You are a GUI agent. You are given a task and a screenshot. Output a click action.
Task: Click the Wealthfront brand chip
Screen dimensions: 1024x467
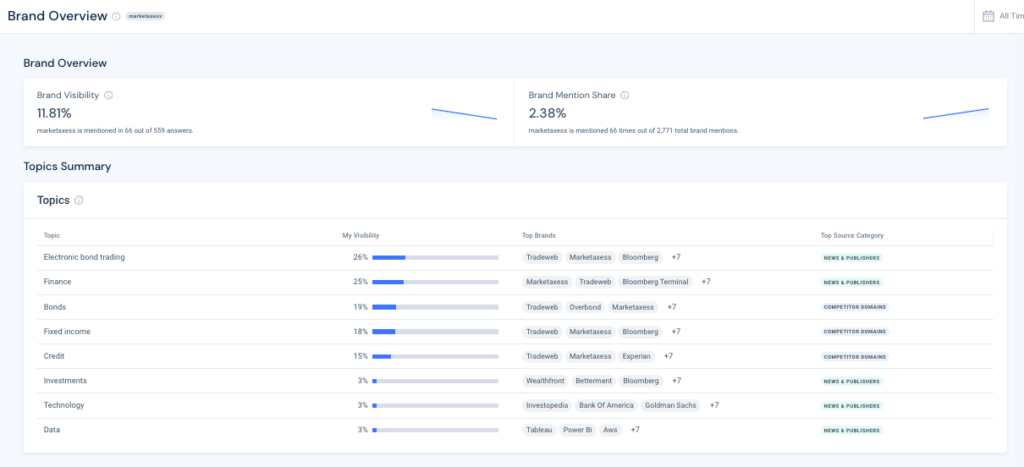point(545,381)
